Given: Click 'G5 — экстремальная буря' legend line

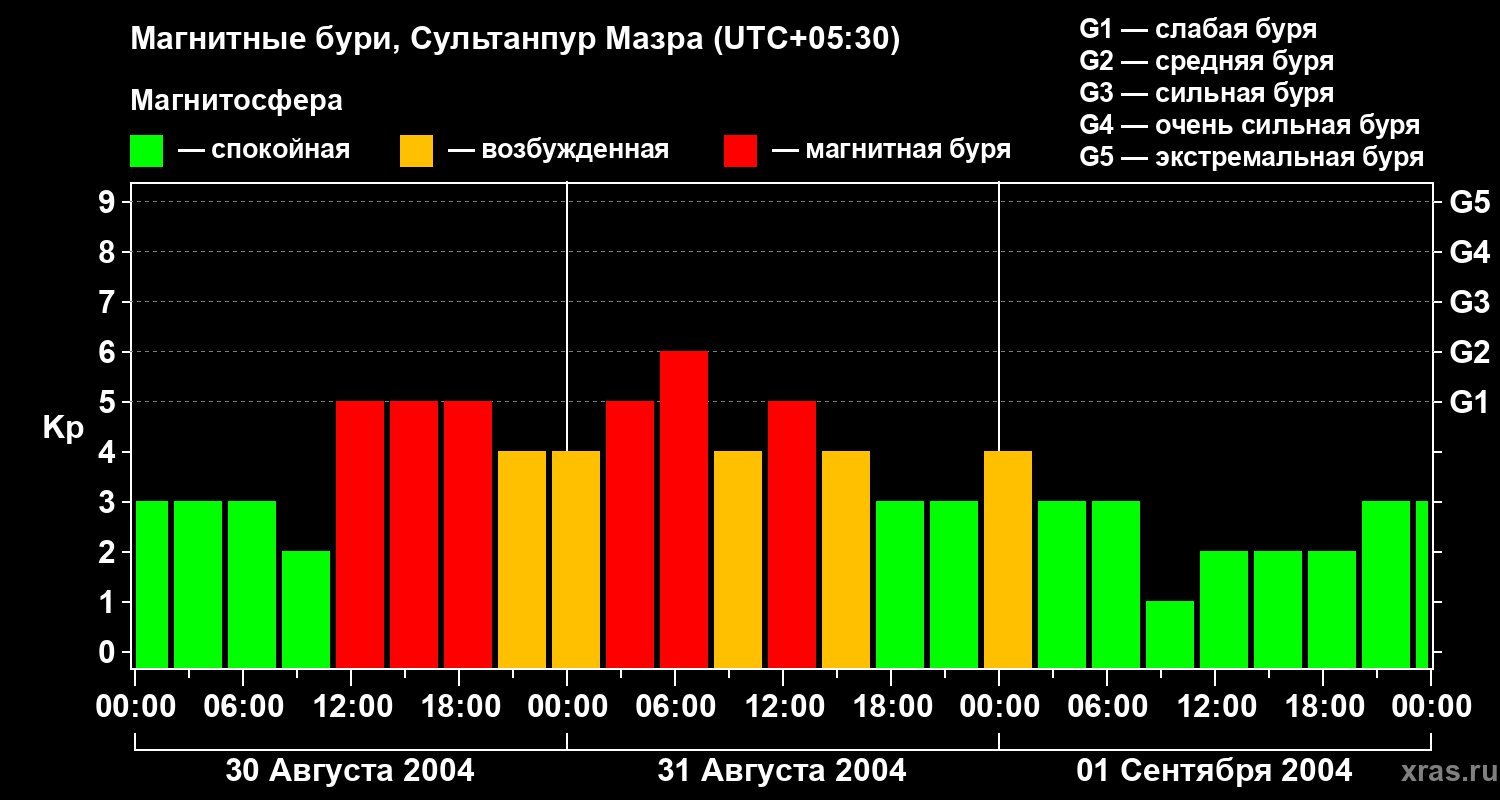Looking at the screenshot, I should 1251,157.
